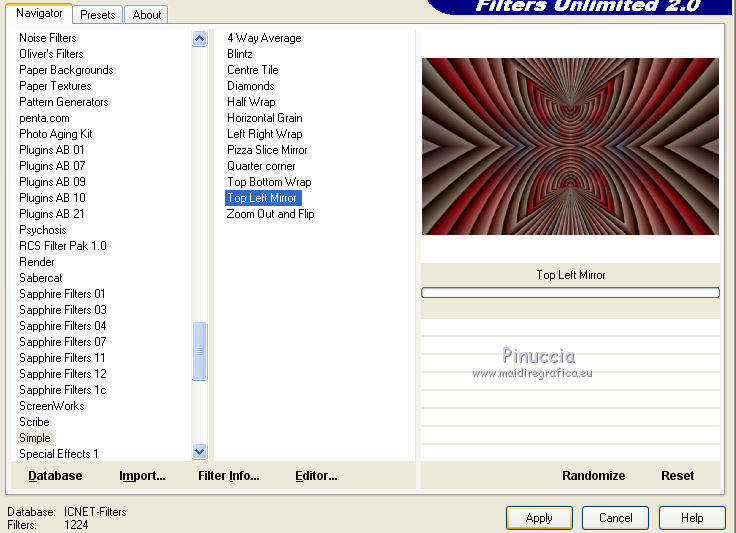The image size is (736, 533).
Task: Click the filter preview image
Action: pyautogui.click(x=570, y=146)
